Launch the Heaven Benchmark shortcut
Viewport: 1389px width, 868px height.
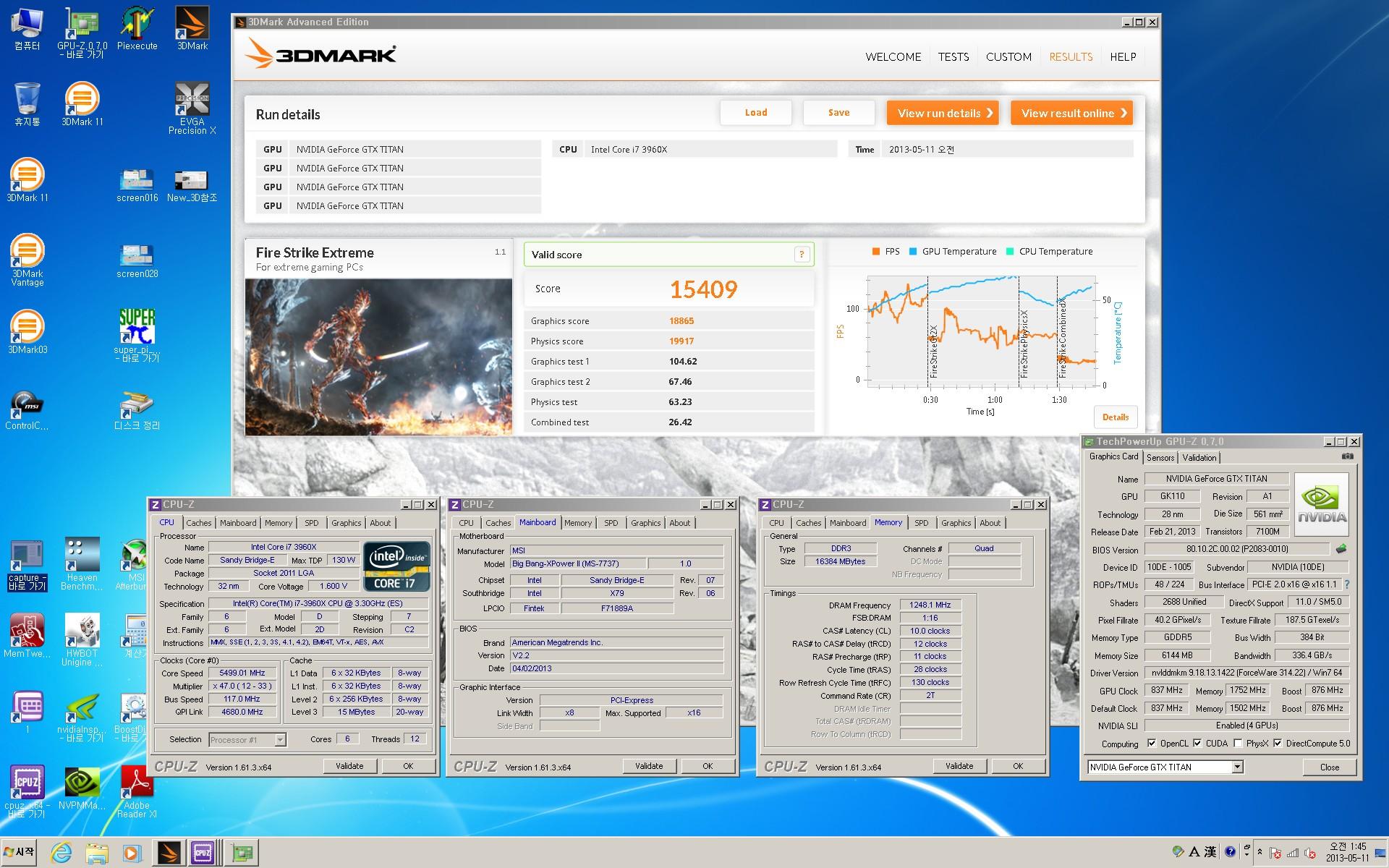82,564
